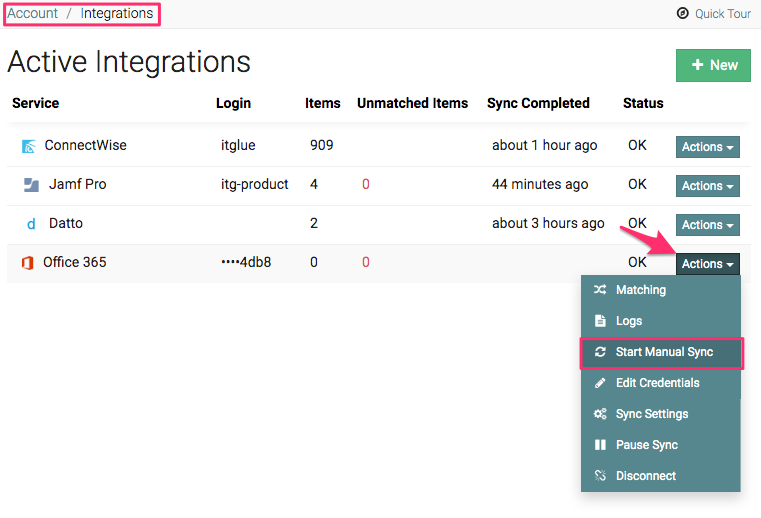Choose Disconnect from the Actions menu

645,476
